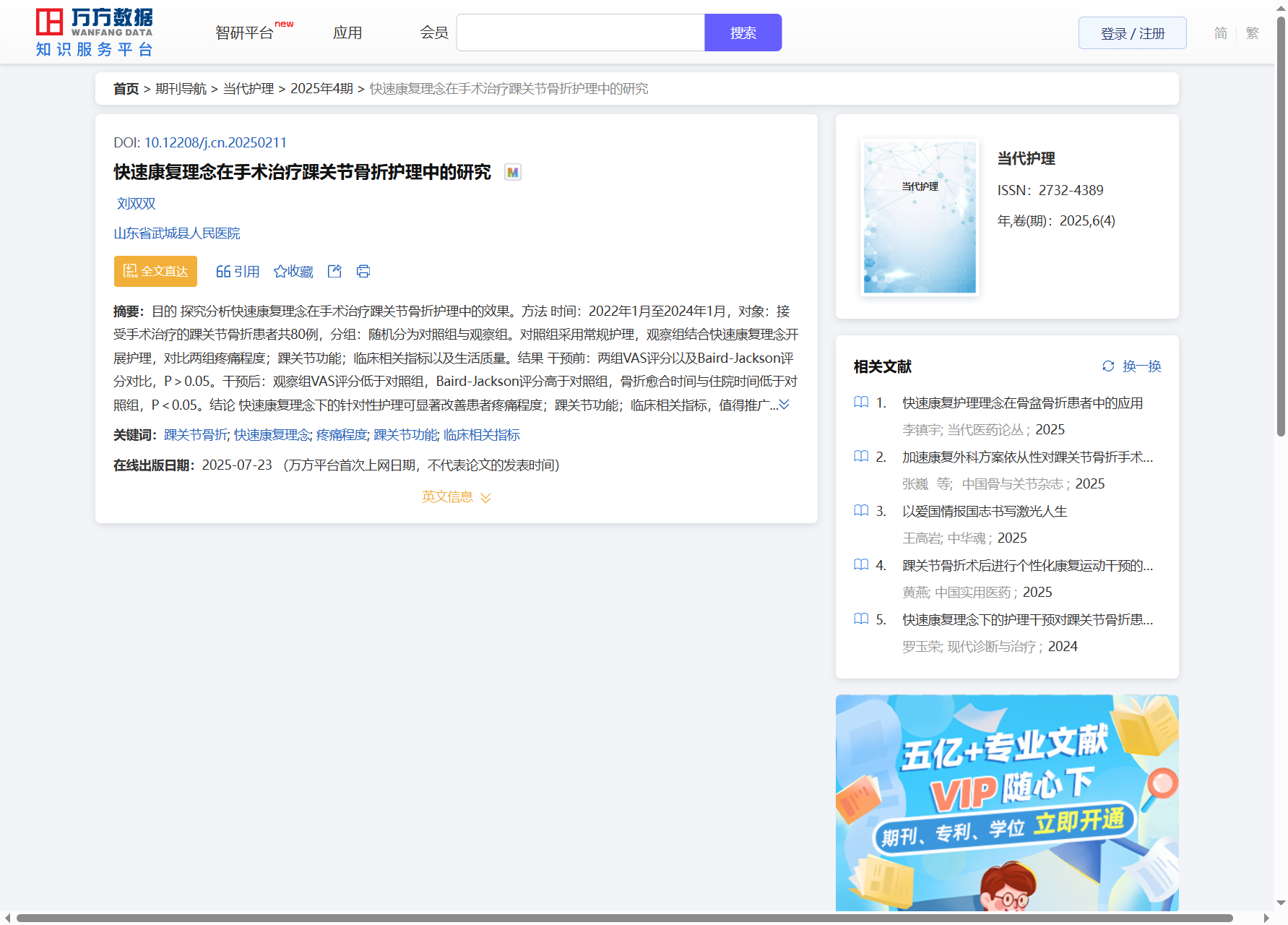This screenshot has width=1288, height=925.
Task: Open related article 踝关节骨折术后进行个性化康复运动干预的
Action: pyautogui.click(x=1027, y=566)
